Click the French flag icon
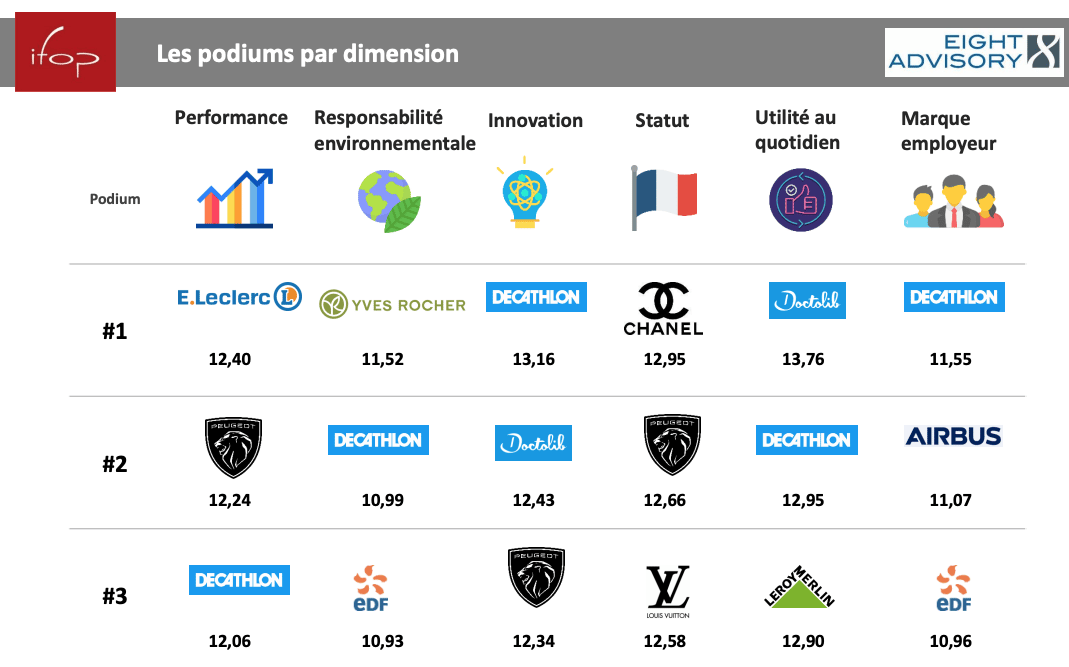1069x667 pixels. click(x=664, y=197)
